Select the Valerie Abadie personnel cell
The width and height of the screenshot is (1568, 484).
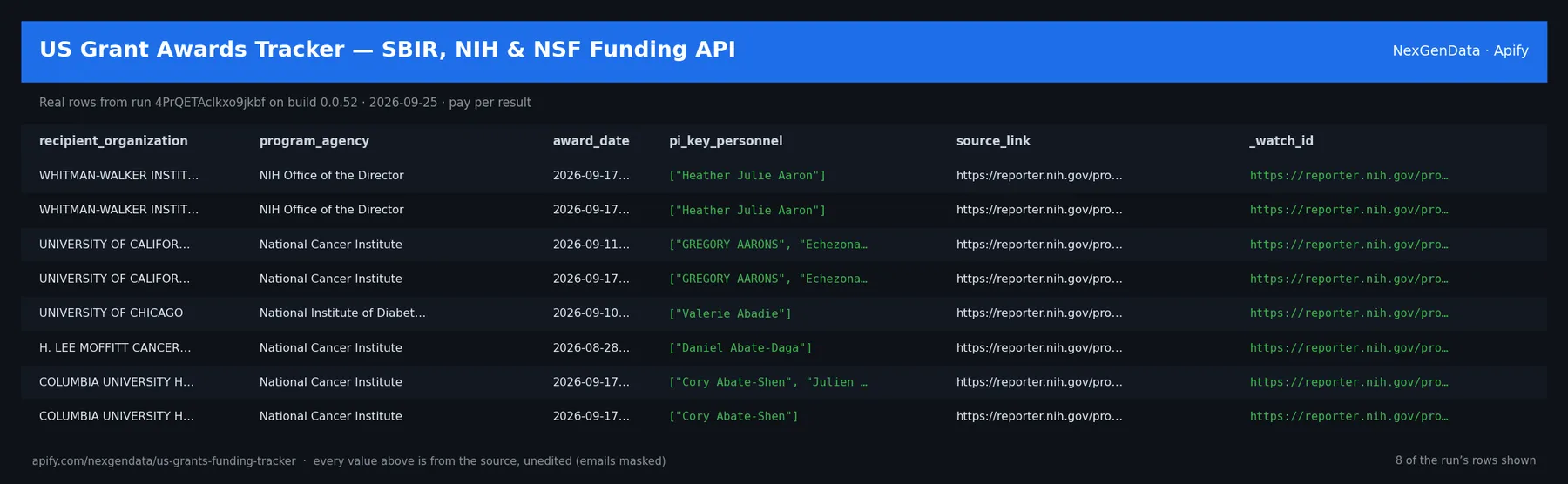[730, 313]
